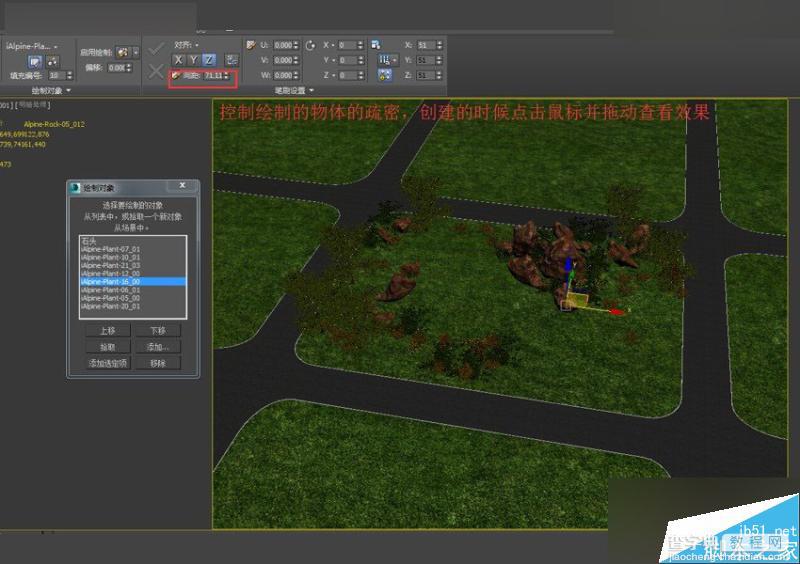Click the V scatter value field
Screen dimensions: 800x564
[x=283, y=60]
